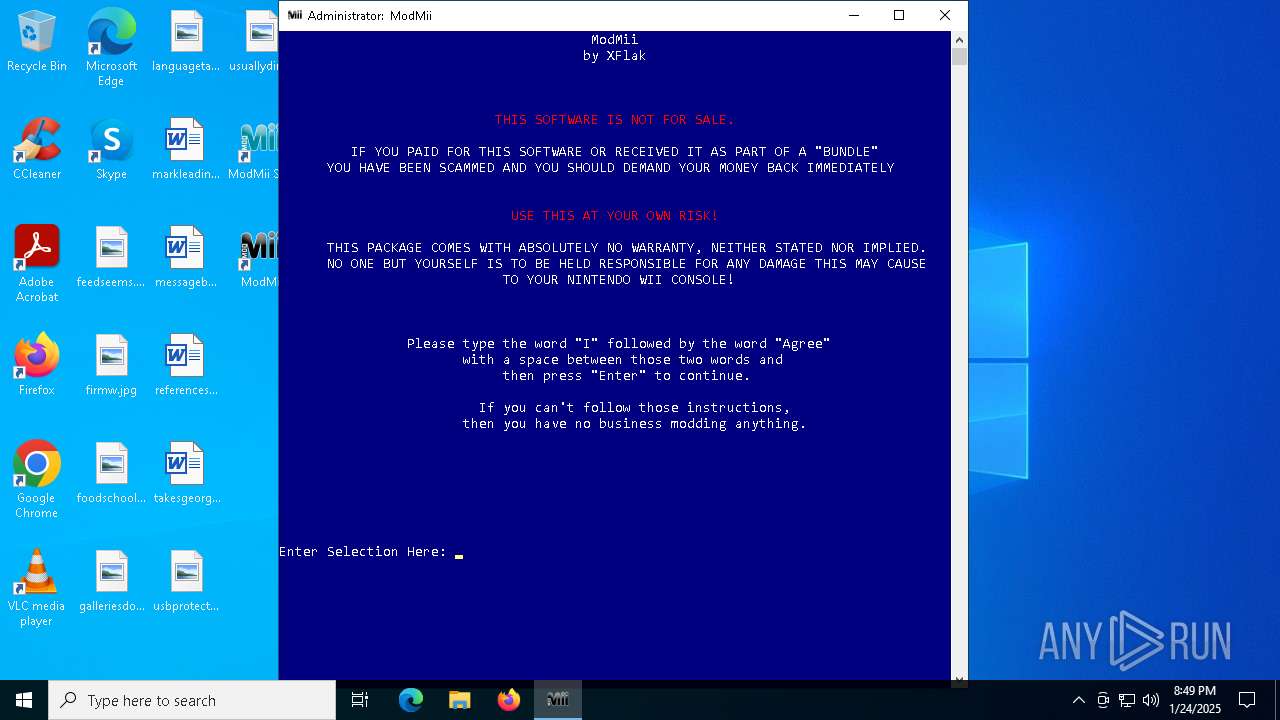
Task: Click the safely remove hardware tray icon
Action: pyautogui.click(x=1103, y=700)
